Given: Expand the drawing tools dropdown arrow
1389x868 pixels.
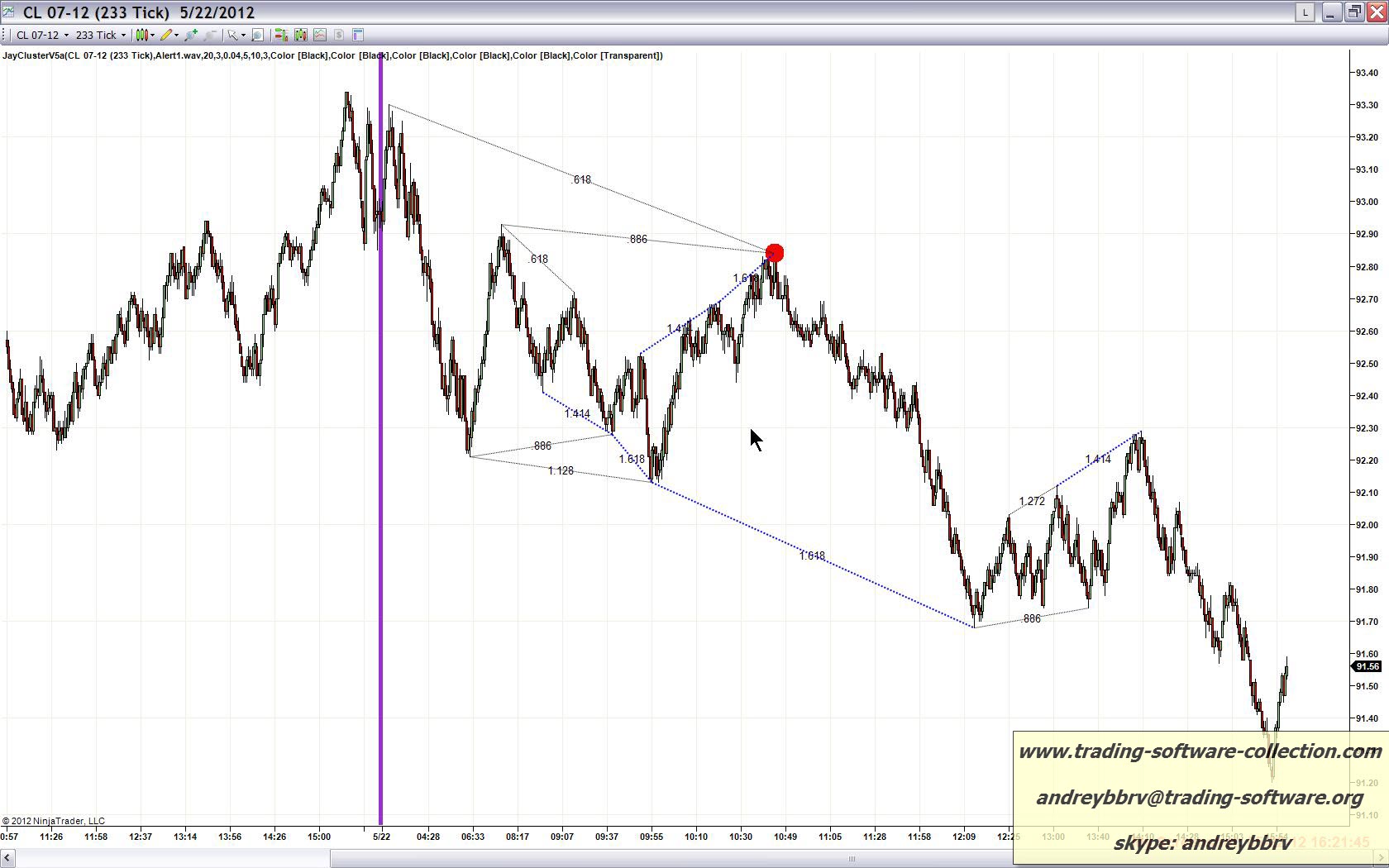Looking at the screenshot, I should coord(177,36).
